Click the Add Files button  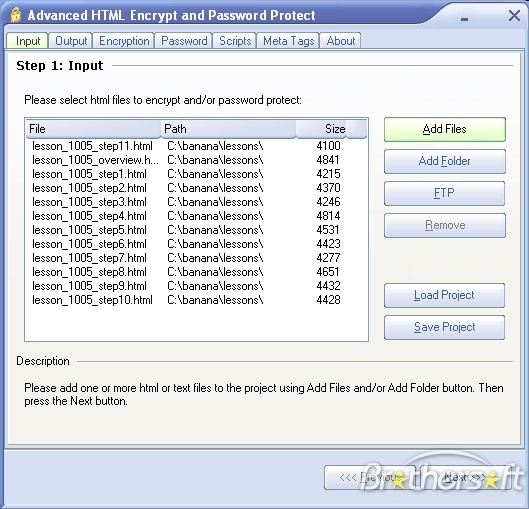point(445,129)
